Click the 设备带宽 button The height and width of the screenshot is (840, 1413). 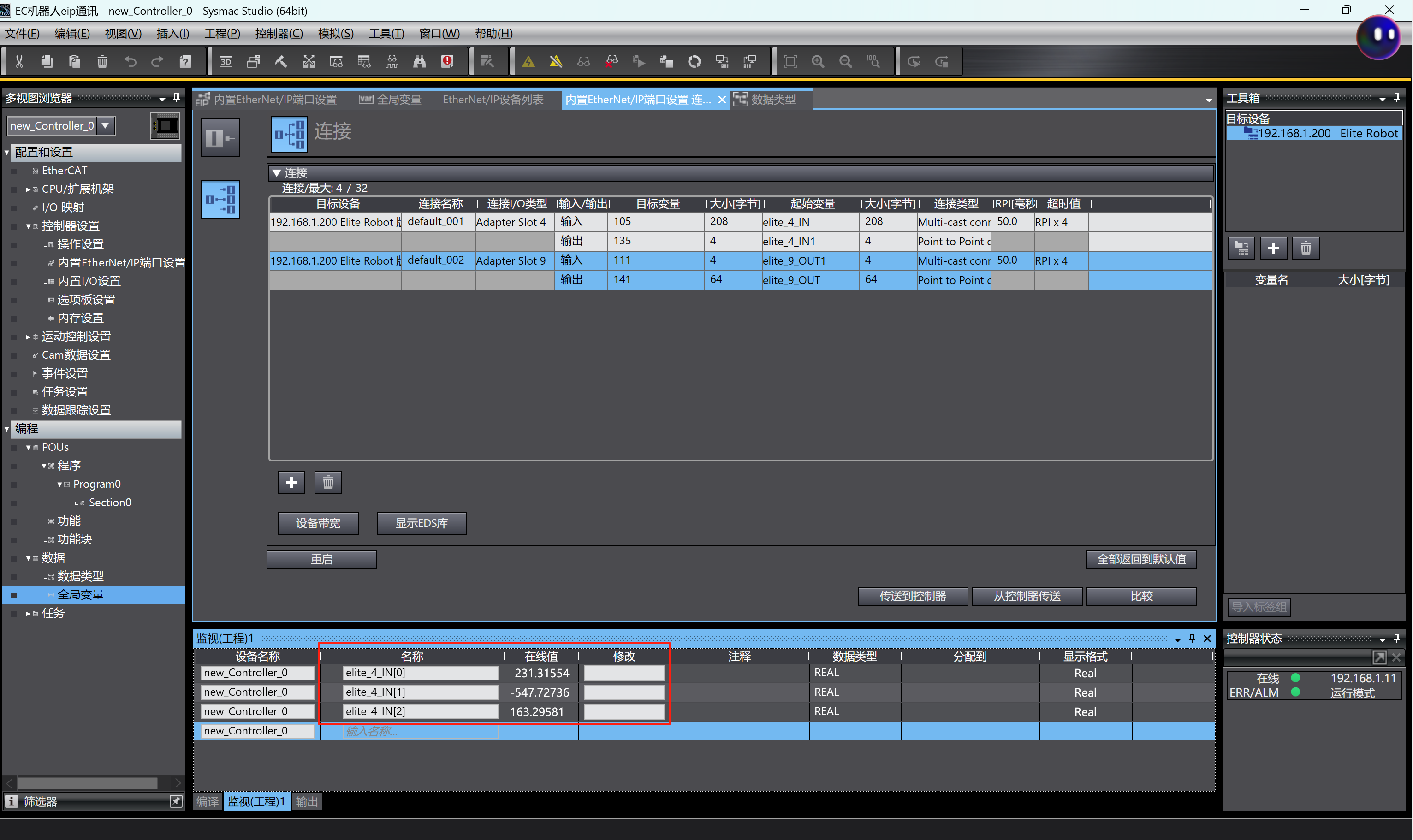pyautogui.click(x=318, y=523)
